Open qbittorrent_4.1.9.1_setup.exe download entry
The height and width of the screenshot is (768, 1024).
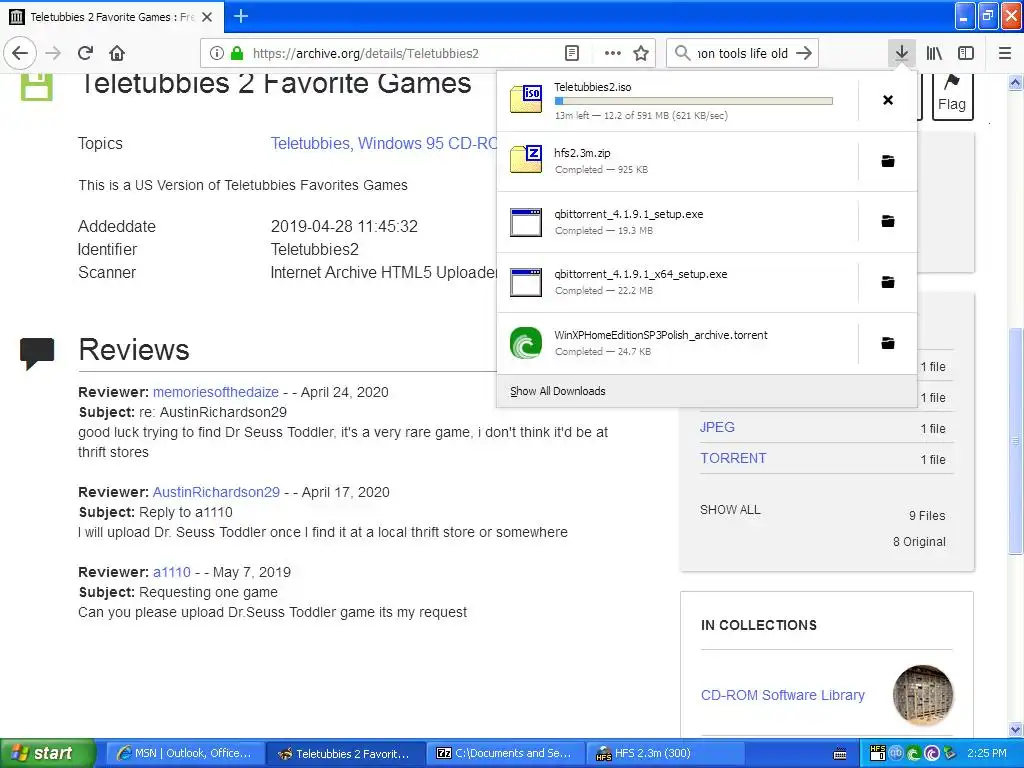pyautogui.click(x=677, y=221)
